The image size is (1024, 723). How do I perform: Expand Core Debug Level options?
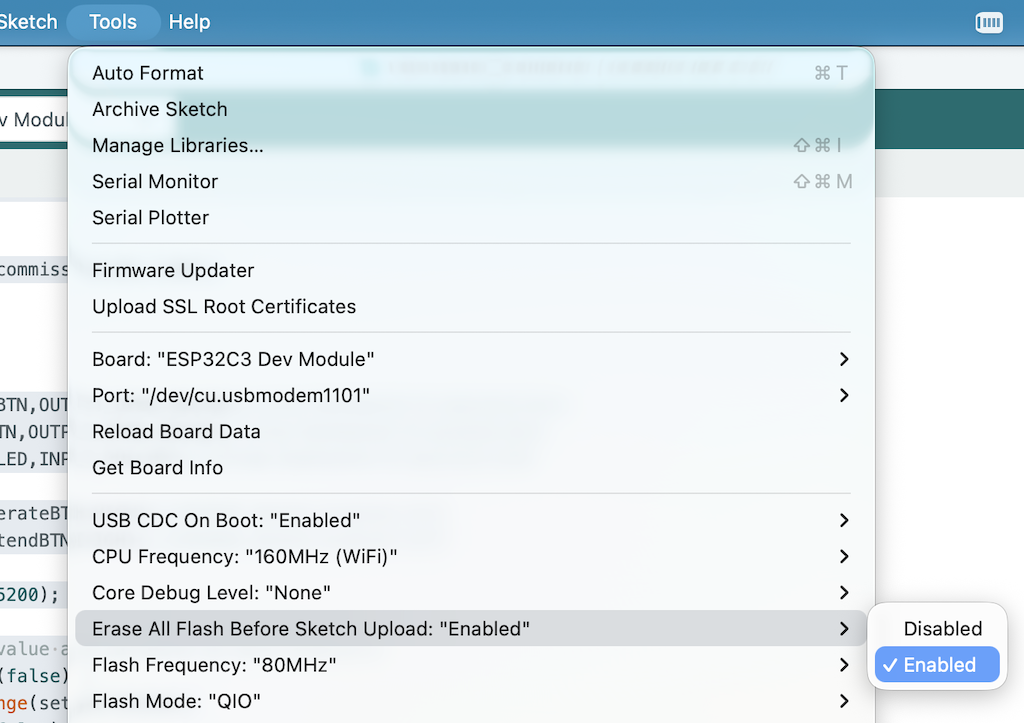[x=470, y=592]
